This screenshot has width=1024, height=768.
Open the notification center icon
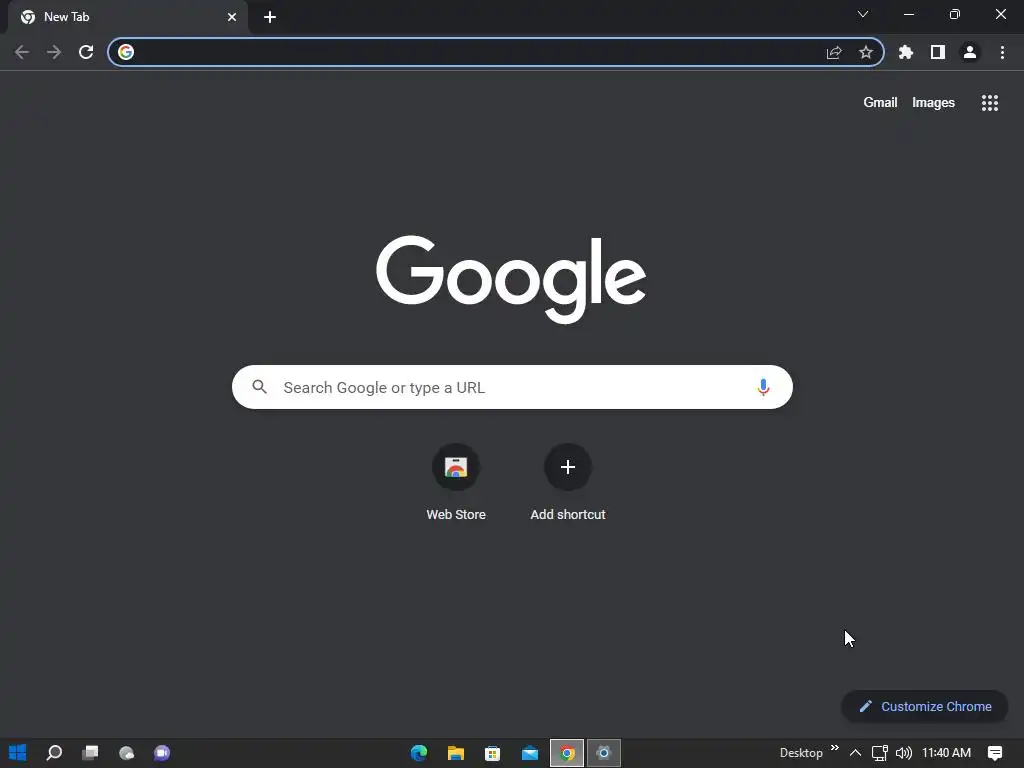[995, 753]
